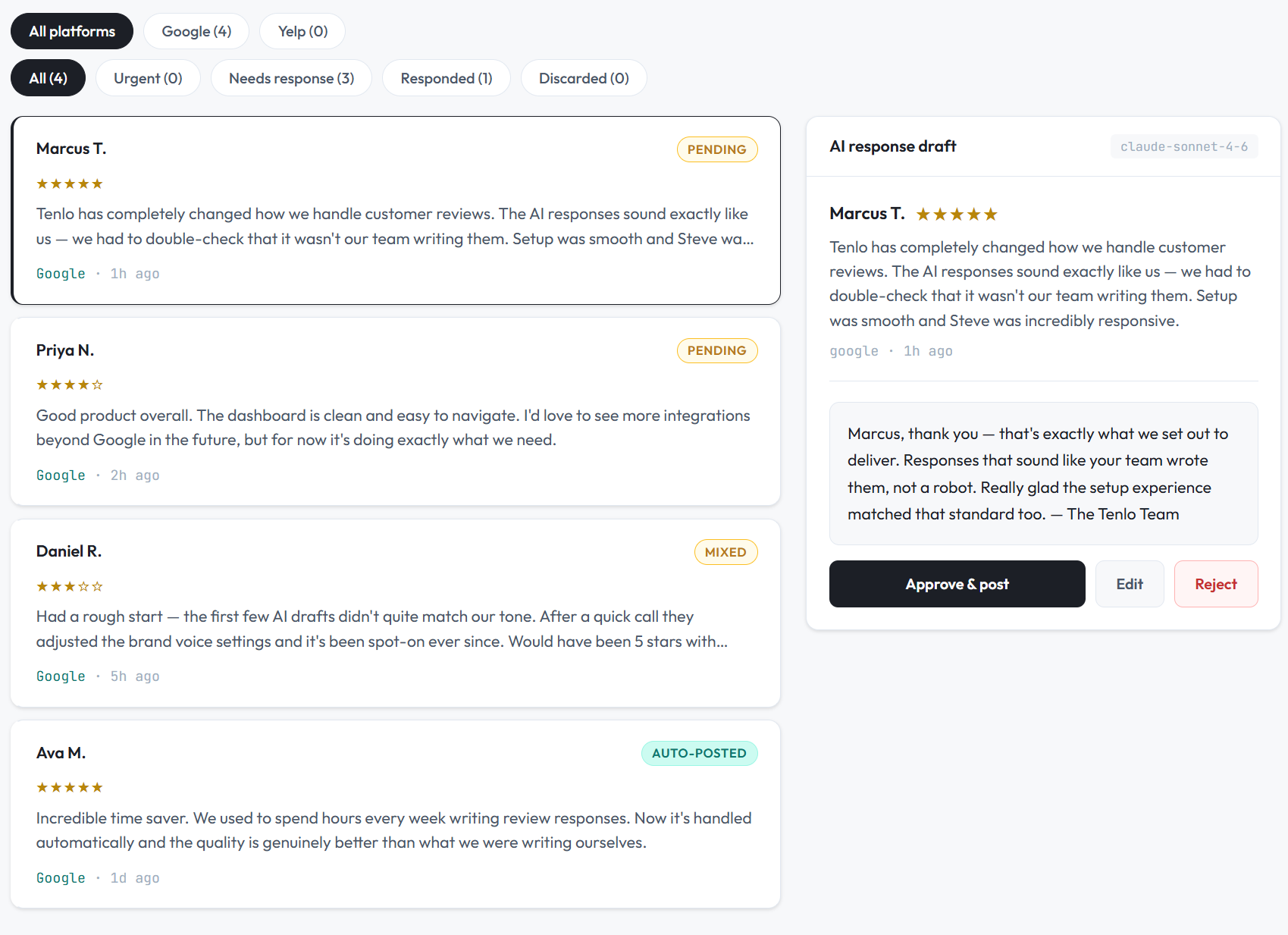The width and height of the screenshot is (1288, 935).
Task: Click PENDING badge on Marcus T. review
Action: 717,149
